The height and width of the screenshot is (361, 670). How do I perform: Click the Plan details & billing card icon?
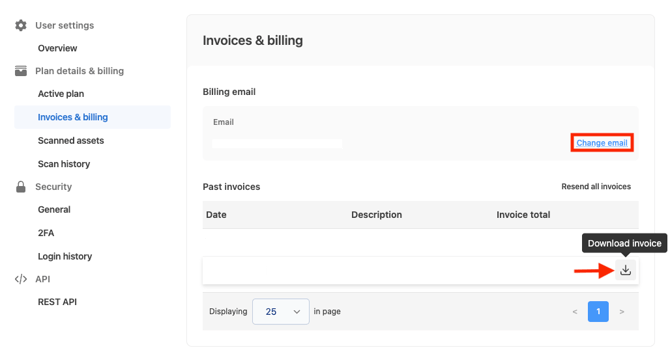pyautogui.click(x=21, y=70)
